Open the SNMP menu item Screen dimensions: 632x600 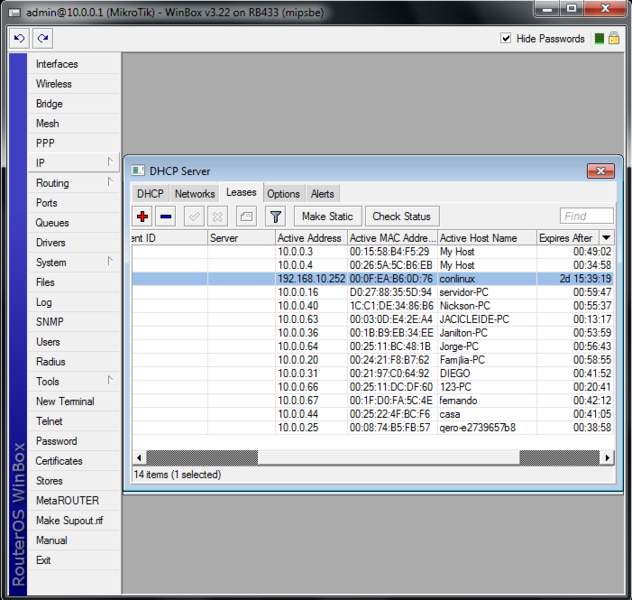(74, 322)
